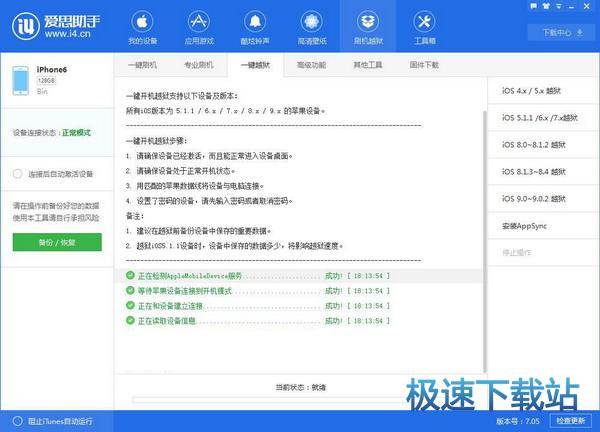600x432 pixels.
Task: Enable 连接后自动激活设备 option
Action: [x=18, y=174]
